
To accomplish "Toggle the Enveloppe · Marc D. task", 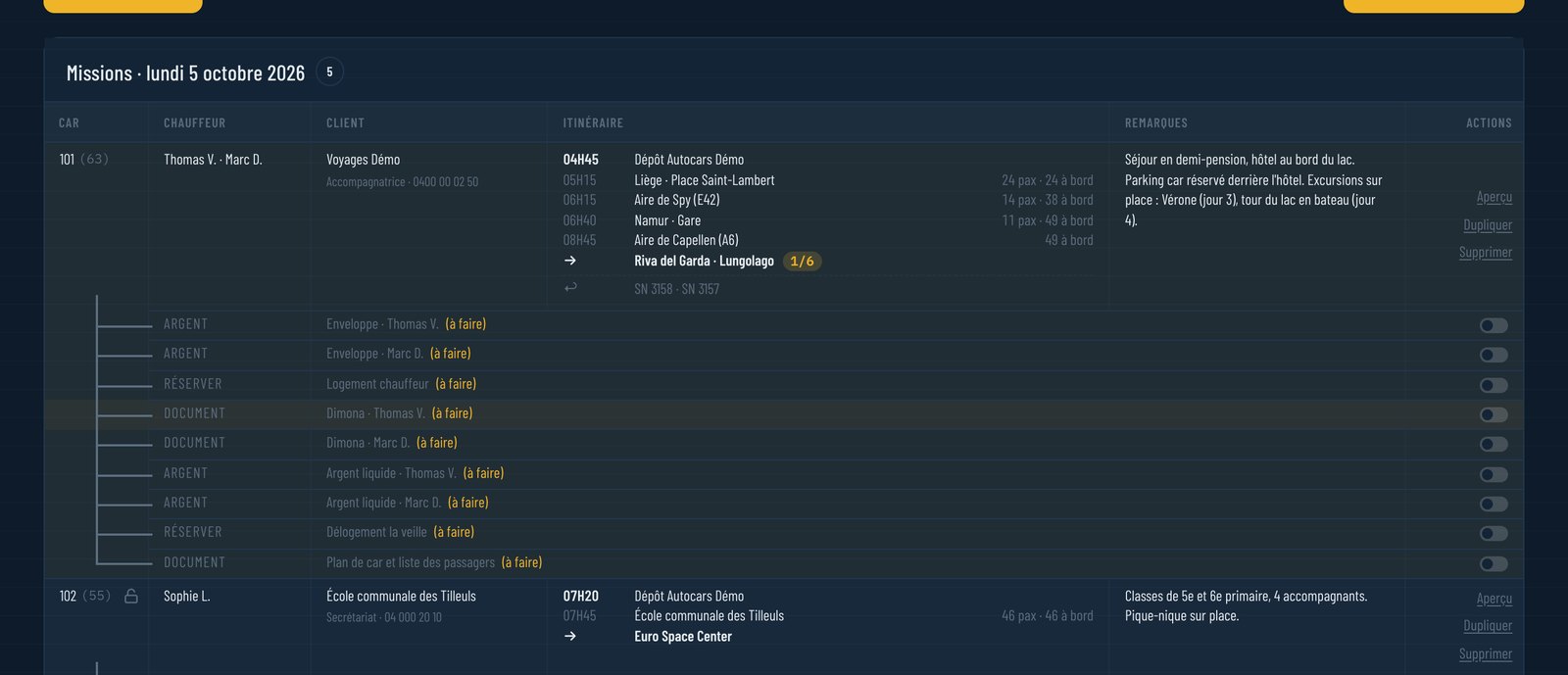I will coord(1494,355).
